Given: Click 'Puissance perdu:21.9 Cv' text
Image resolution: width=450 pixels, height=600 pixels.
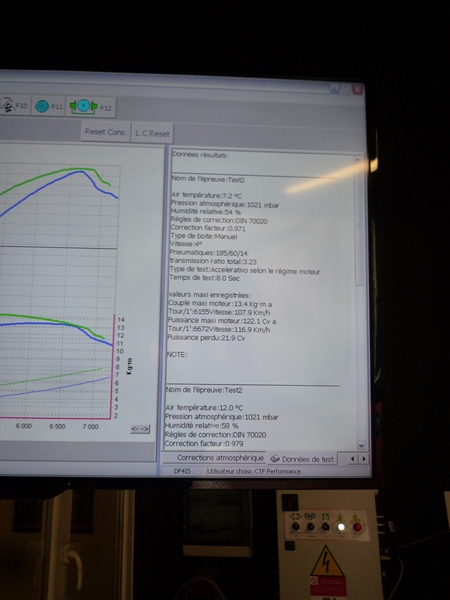Looking at the screenshot, I should click(206, 338).
